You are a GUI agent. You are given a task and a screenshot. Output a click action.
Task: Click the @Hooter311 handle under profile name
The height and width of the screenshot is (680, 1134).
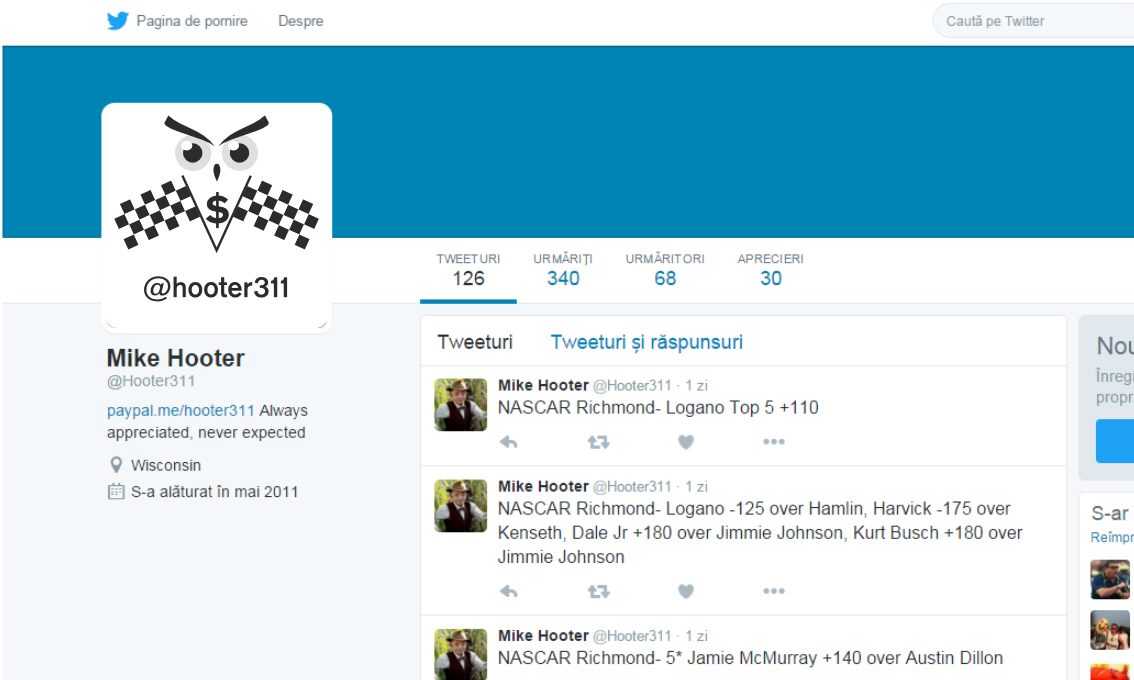tap(151, 381)
